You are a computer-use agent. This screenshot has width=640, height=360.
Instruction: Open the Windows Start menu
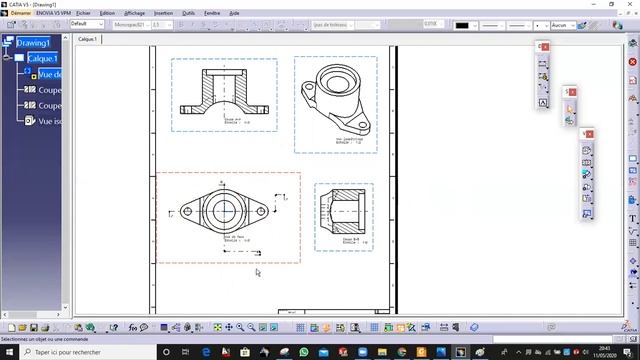[9, 352]
